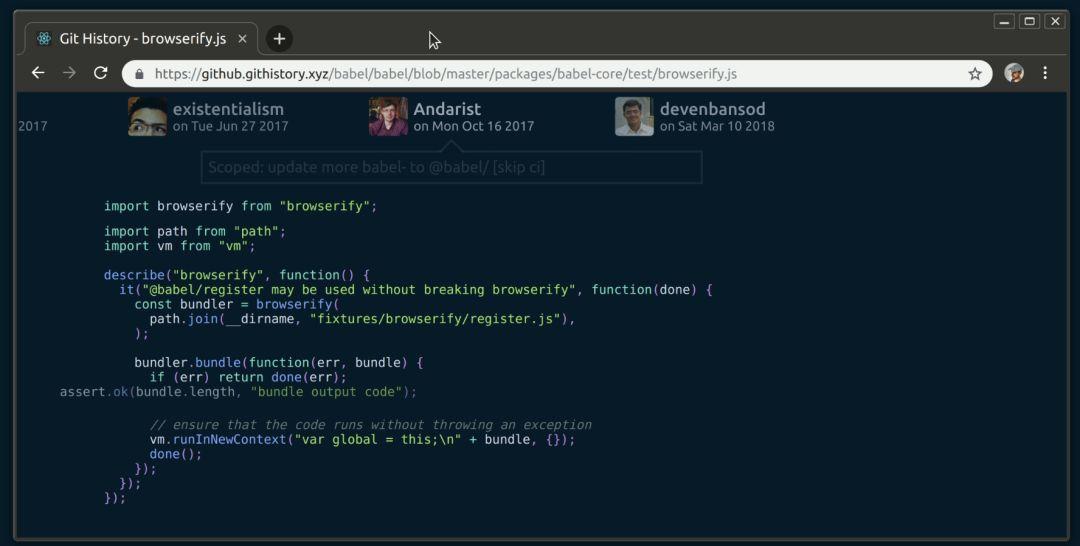Click the line 'import browserify from "browserify";'
1080x546 pixels.
[x=240, y=206]
